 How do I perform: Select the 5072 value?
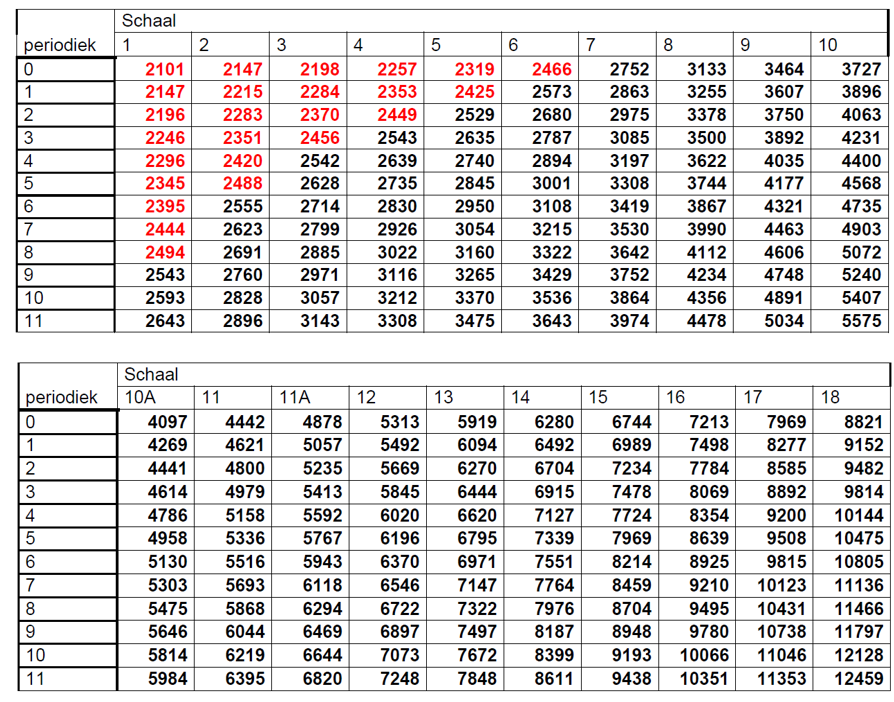862,252
